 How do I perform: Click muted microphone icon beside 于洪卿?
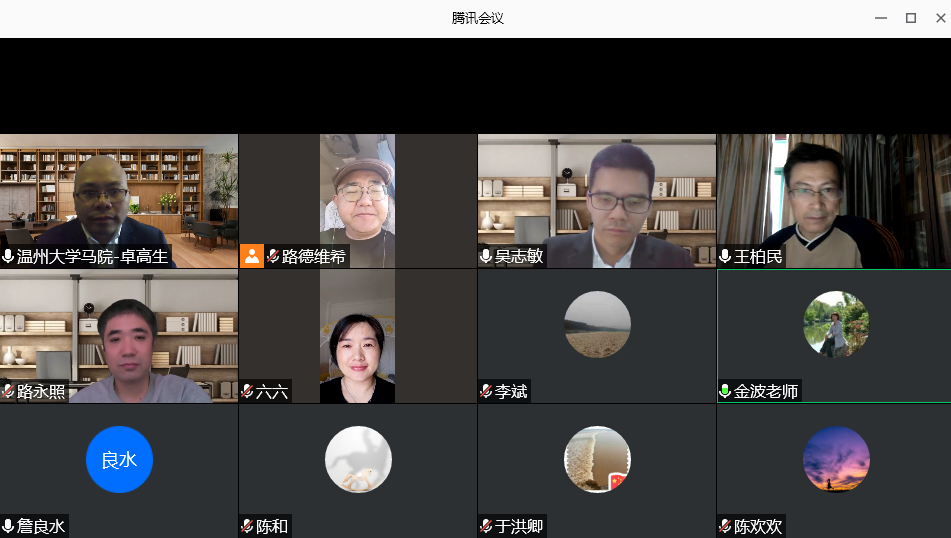click(486, 526)
